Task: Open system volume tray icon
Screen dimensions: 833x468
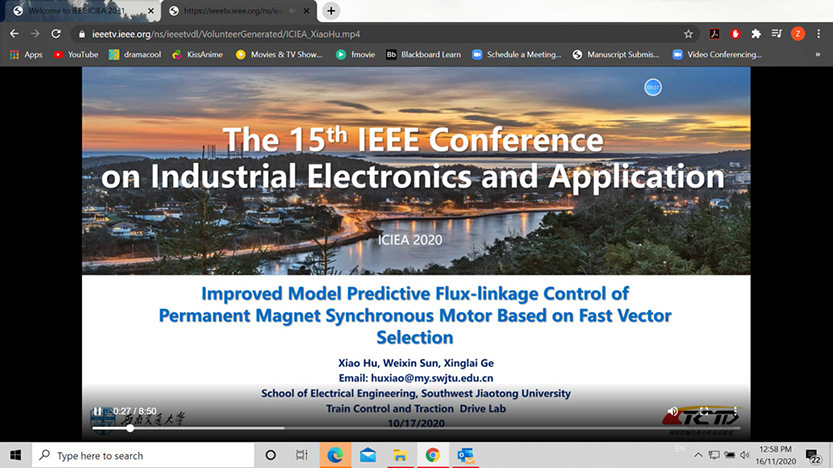Action: (x=745, y=455)
